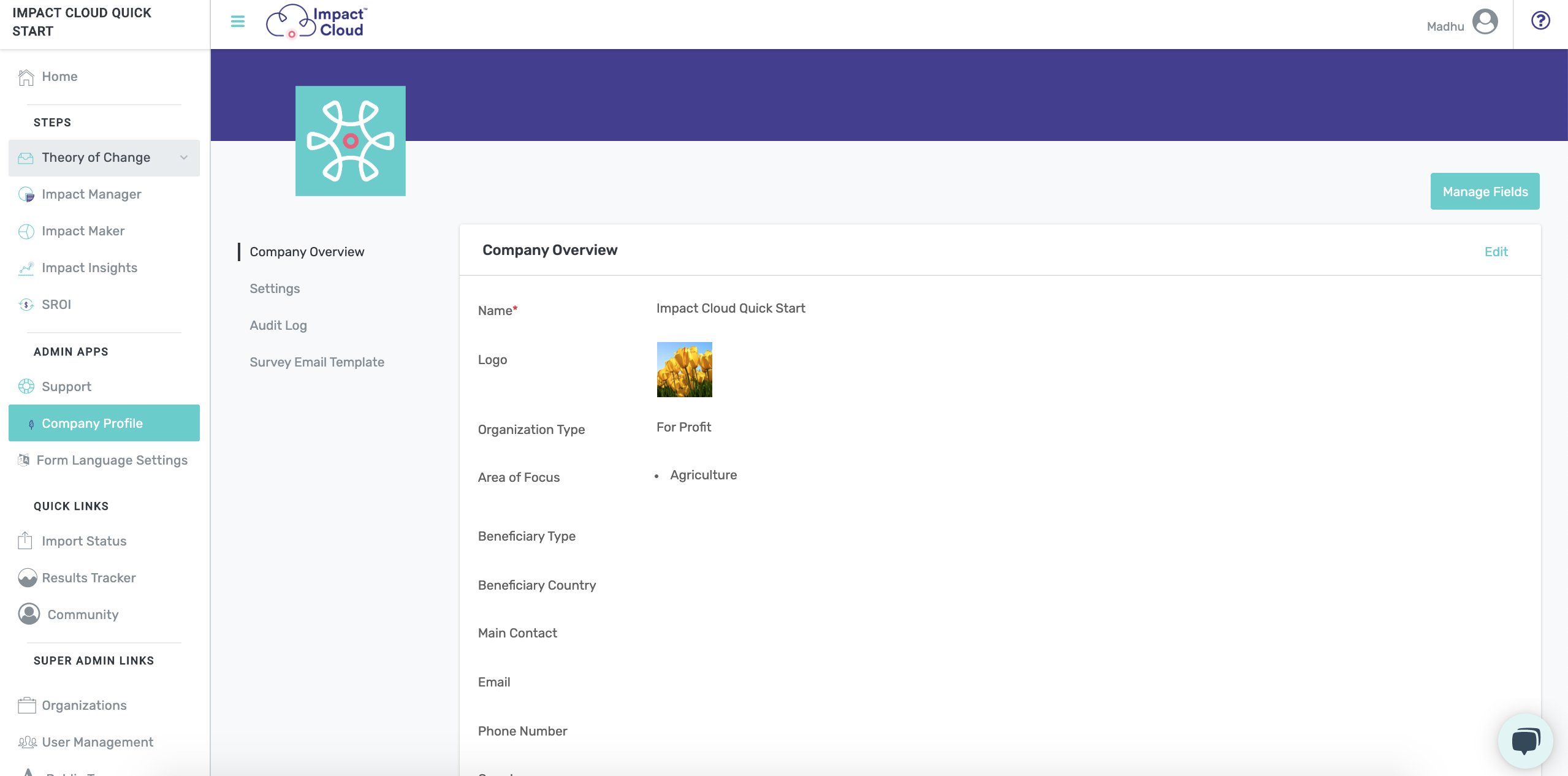Select the Company Overview tab
1568x776 pixels.
(307, 252)
